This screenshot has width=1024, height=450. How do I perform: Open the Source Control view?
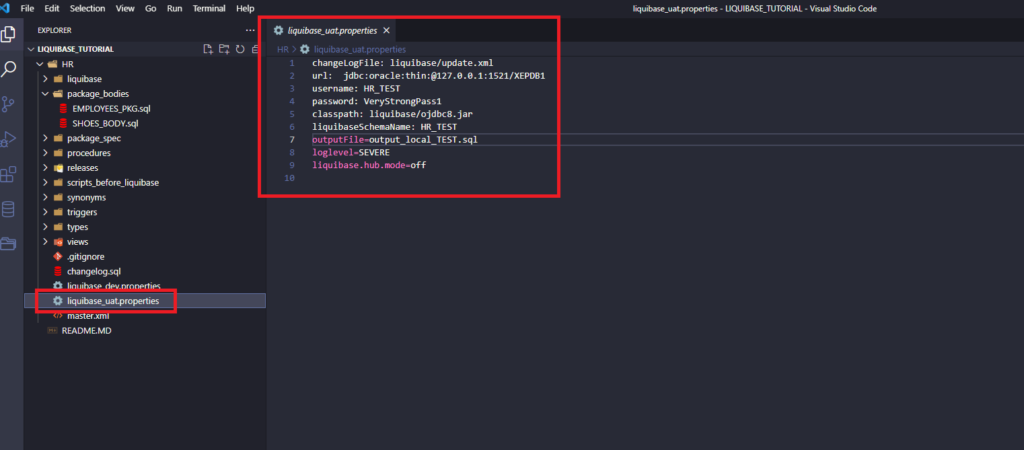coord(8,104)
